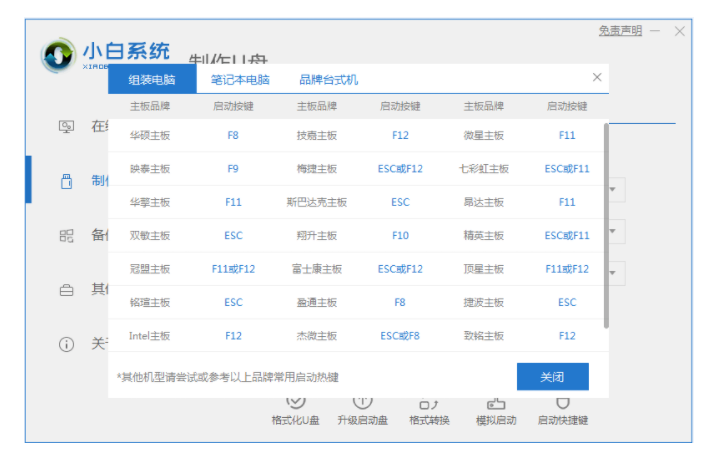
Task: Select the 制作U盘 USB drive sidebar icon
Action: click(67, 181)
